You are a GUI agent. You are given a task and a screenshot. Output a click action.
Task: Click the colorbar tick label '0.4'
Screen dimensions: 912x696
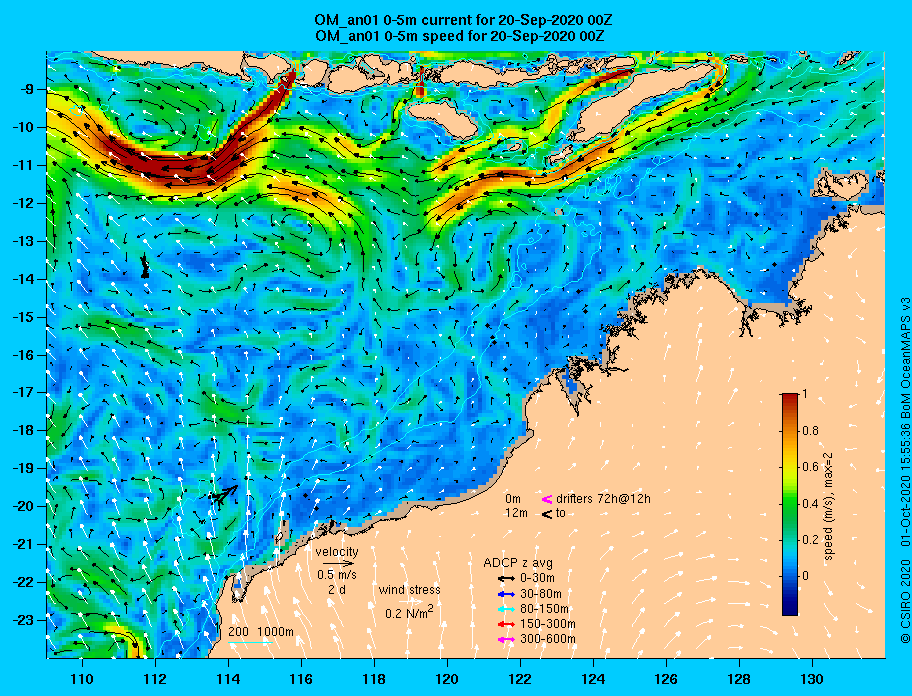tap(810, 504)
